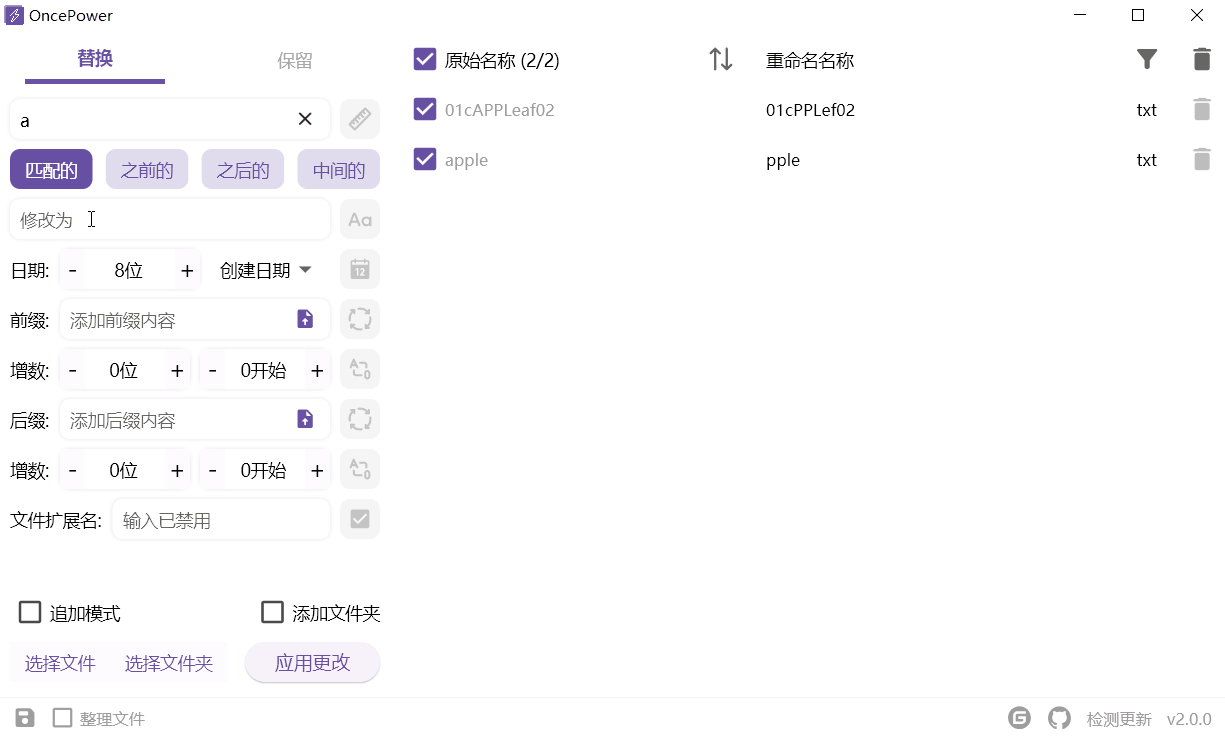
Task: Click the trash icon in the top-right header
Action: [x=1202, y=60]
